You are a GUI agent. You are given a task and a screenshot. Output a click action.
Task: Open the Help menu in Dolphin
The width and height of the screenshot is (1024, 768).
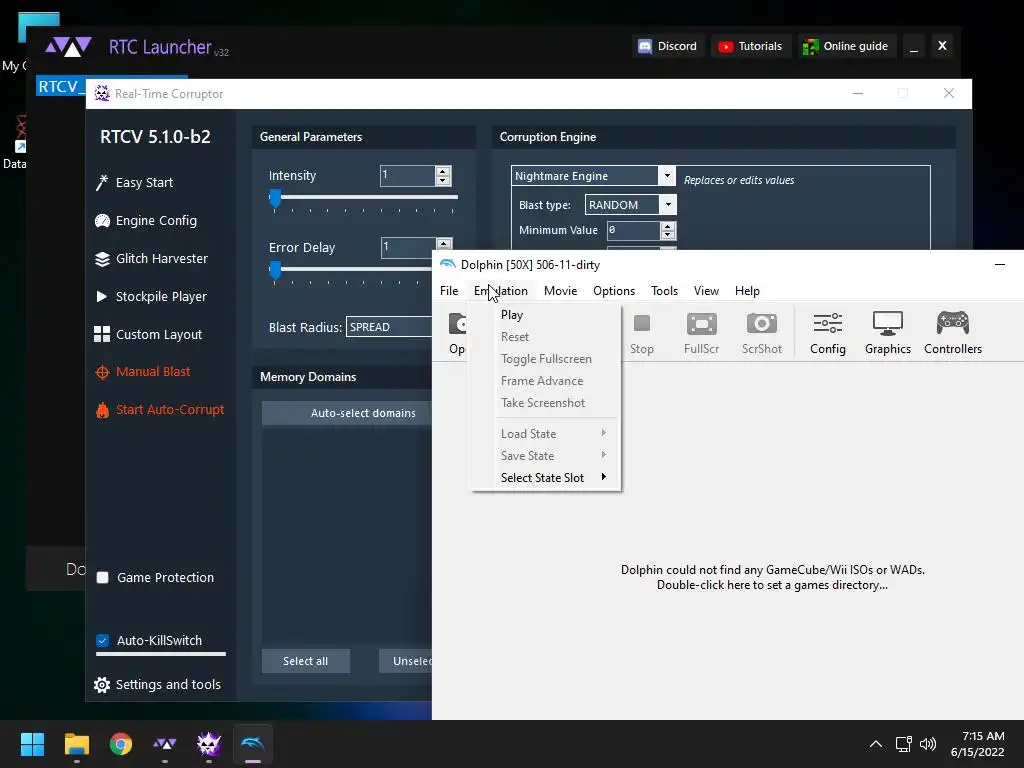[747, 291]
